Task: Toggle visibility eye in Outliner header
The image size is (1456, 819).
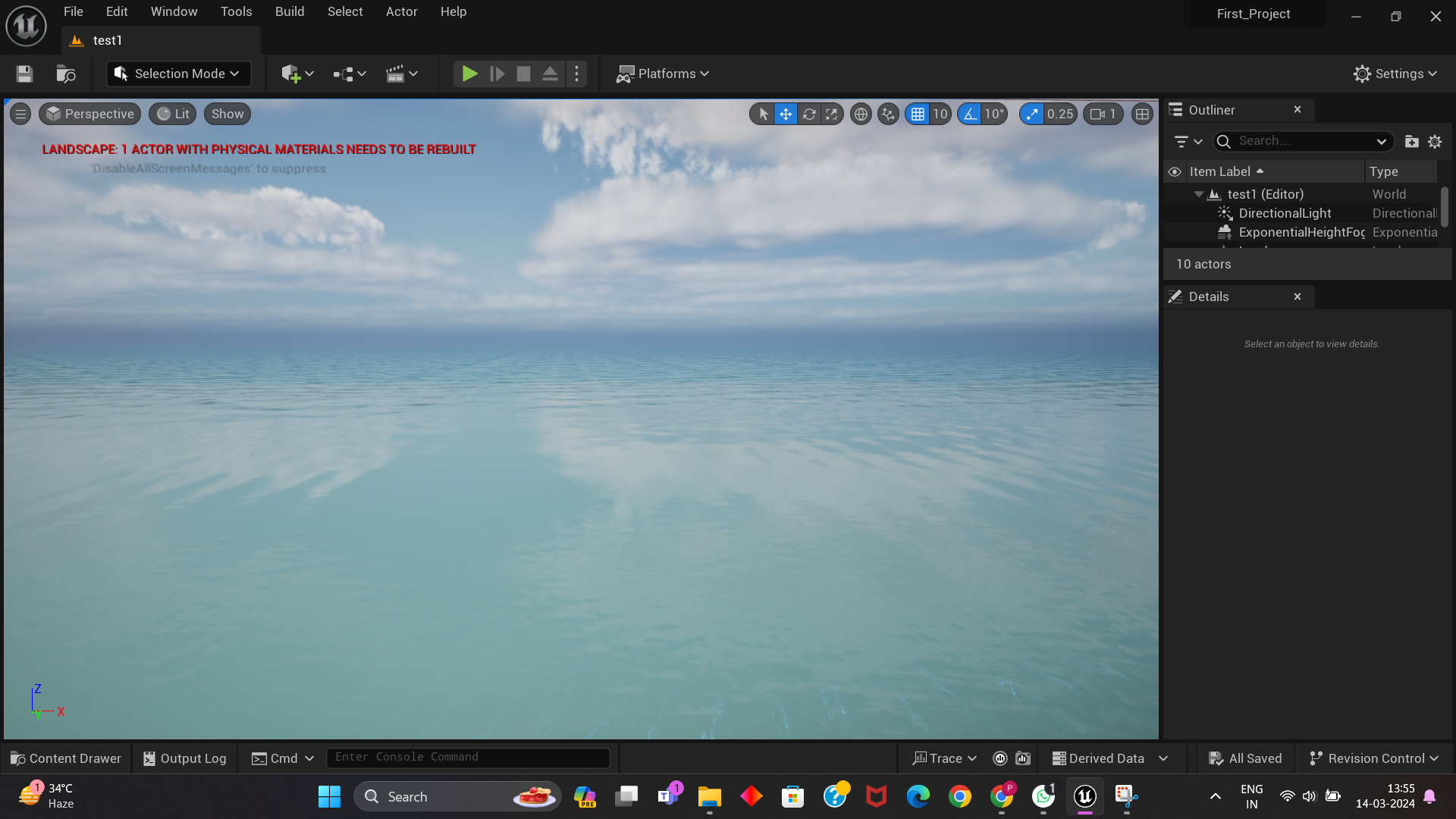Action: pyautogui.click(x=1174, y=171)
